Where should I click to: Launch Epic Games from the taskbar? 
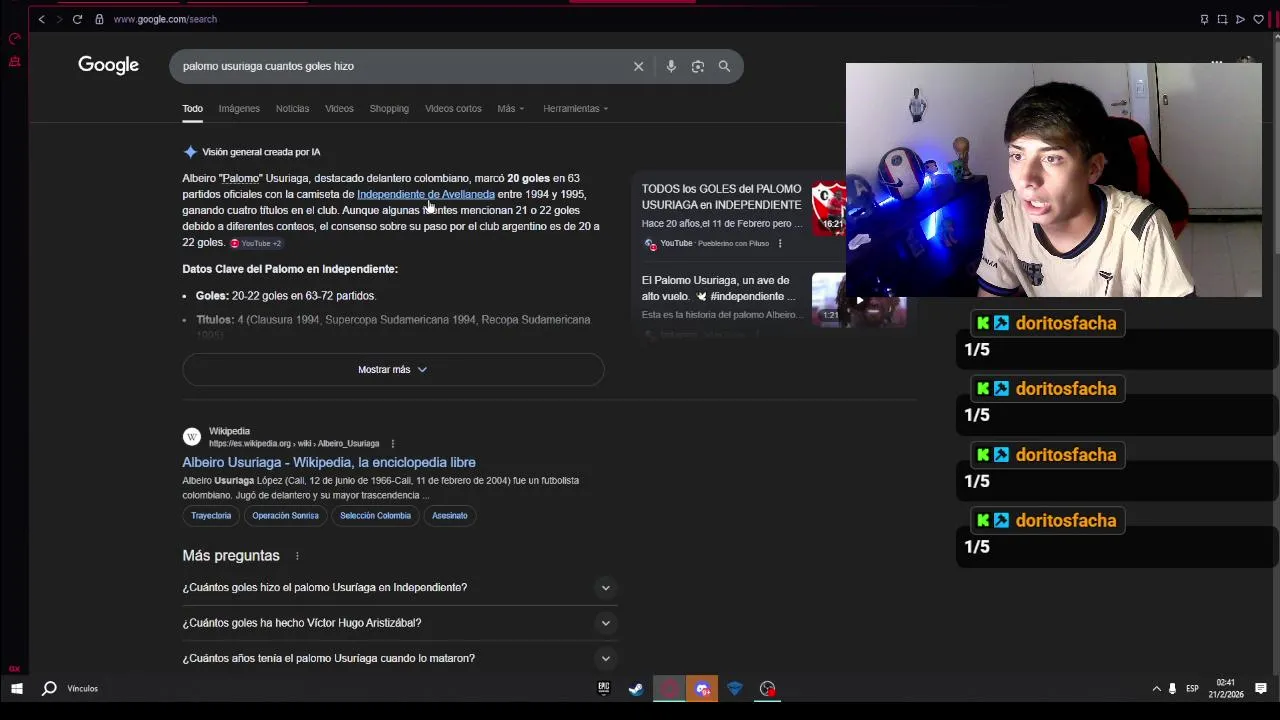pyautogui.click(x=603, y=688)
